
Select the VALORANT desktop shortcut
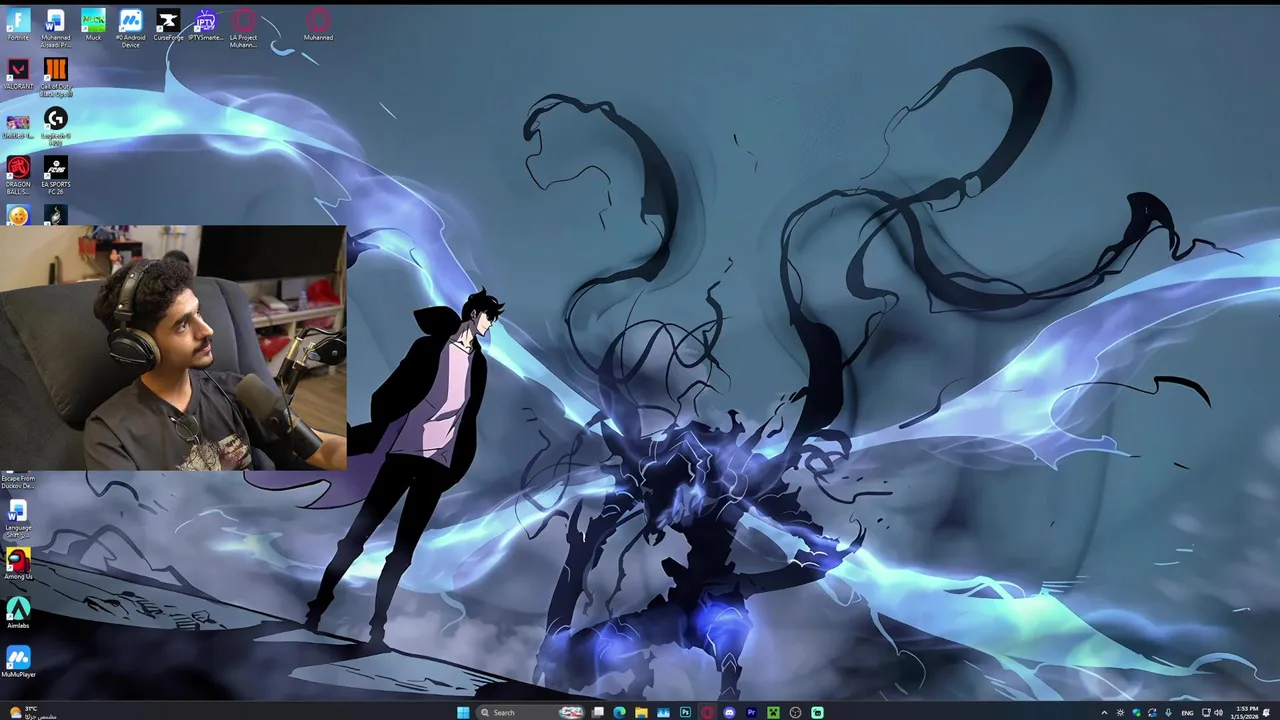click(x=18, y=74)
